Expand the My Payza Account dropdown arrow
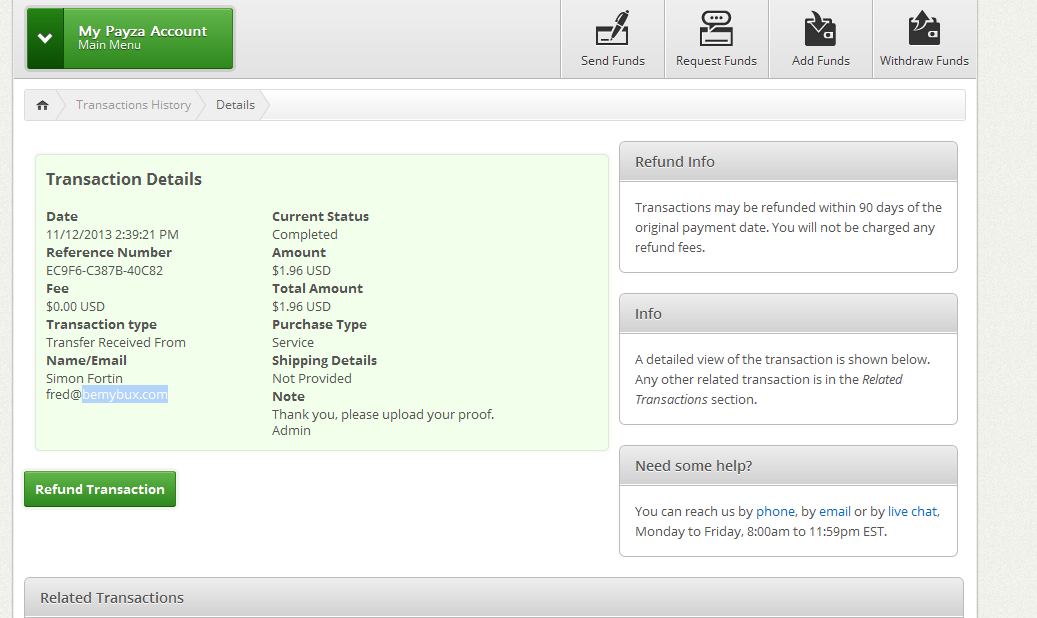This screenshot has height=618, width=1037. click(45, 39)
